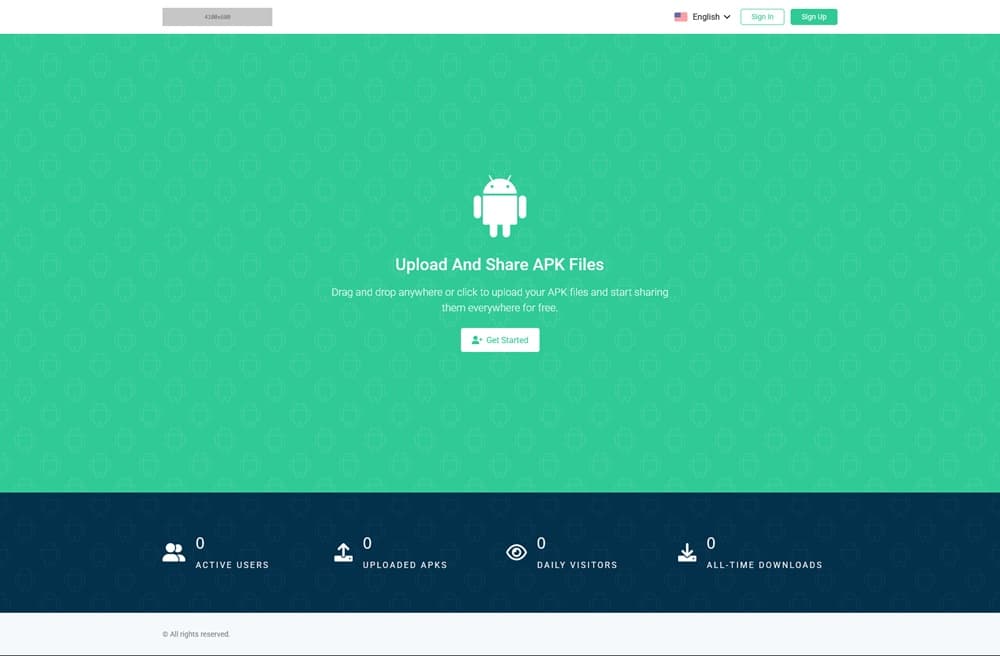Image resolution: width=1000 pixels, height=656 pixels.
Task: Select the Active Users label
Action: 232,565
